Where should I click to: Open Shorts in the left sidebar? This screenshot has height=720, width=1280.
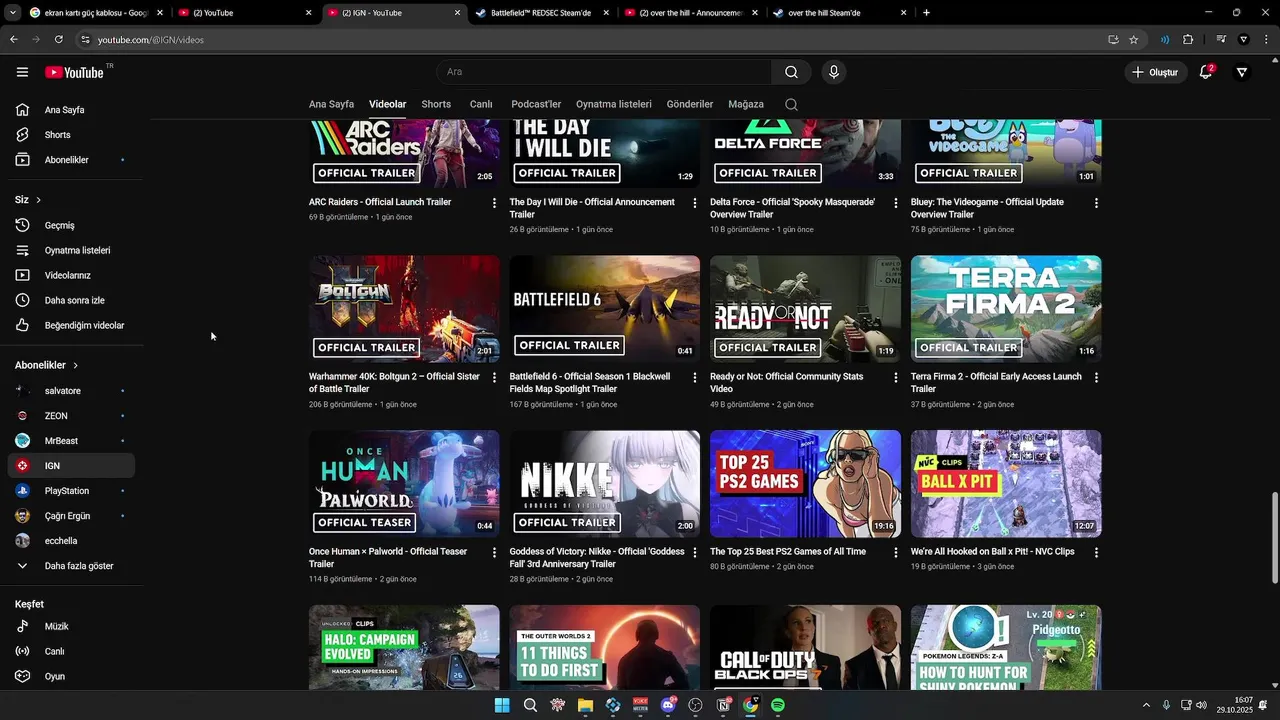(71, 135)
